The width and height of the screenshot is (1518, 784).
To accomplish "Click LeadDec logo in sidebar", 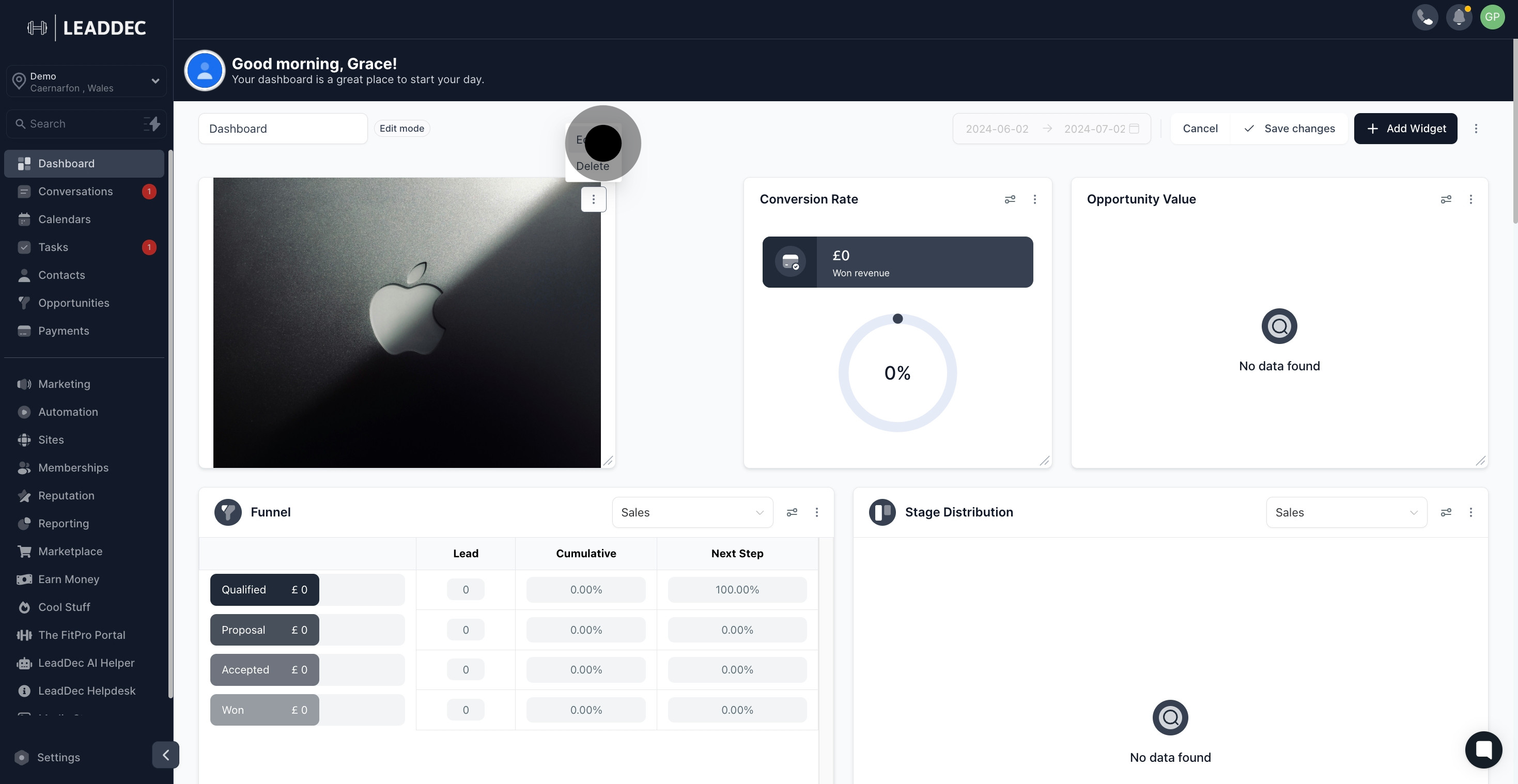I will coord(87,28).
